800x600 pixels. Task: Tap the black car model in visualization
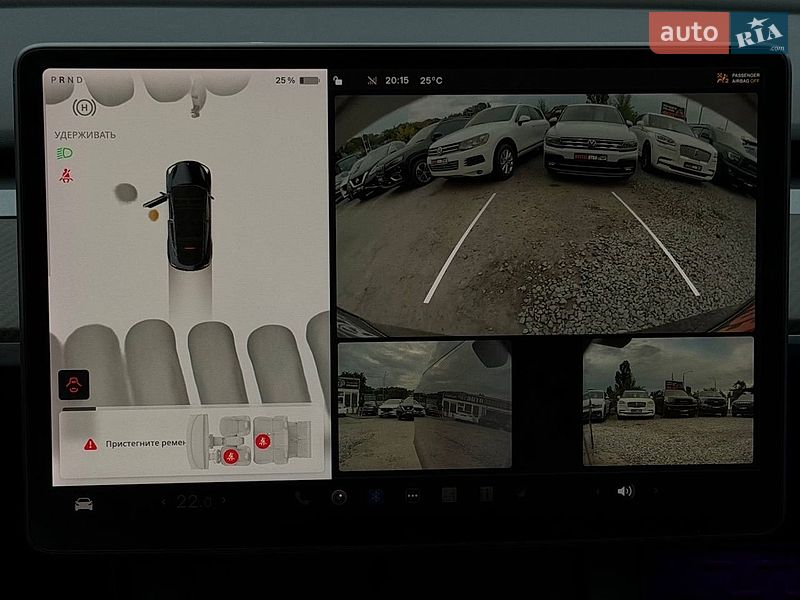pyautogui.click(x=188, y=214)
